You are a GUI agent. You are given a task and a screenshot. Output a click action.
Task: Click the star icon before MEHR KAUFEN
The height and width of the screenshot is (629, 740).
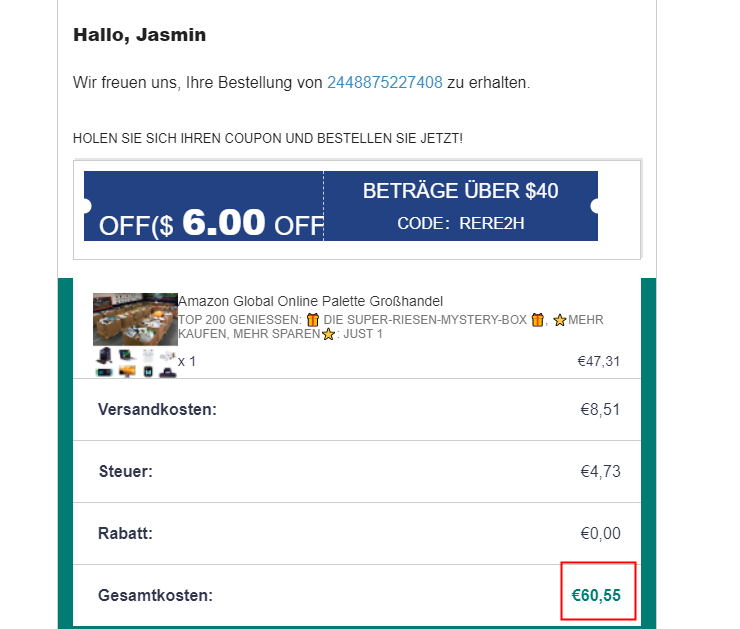(560, 320)
